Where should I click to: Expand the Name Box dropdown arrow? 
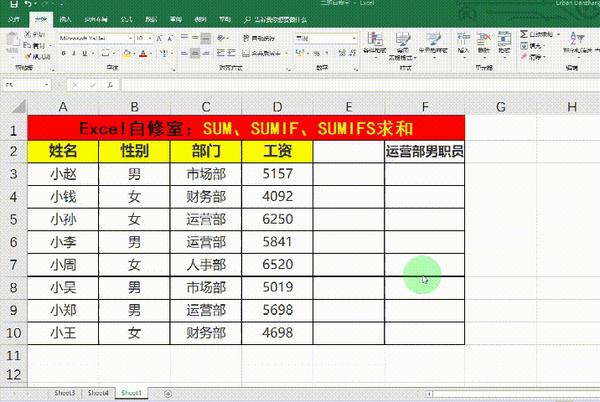pos(46,85)
